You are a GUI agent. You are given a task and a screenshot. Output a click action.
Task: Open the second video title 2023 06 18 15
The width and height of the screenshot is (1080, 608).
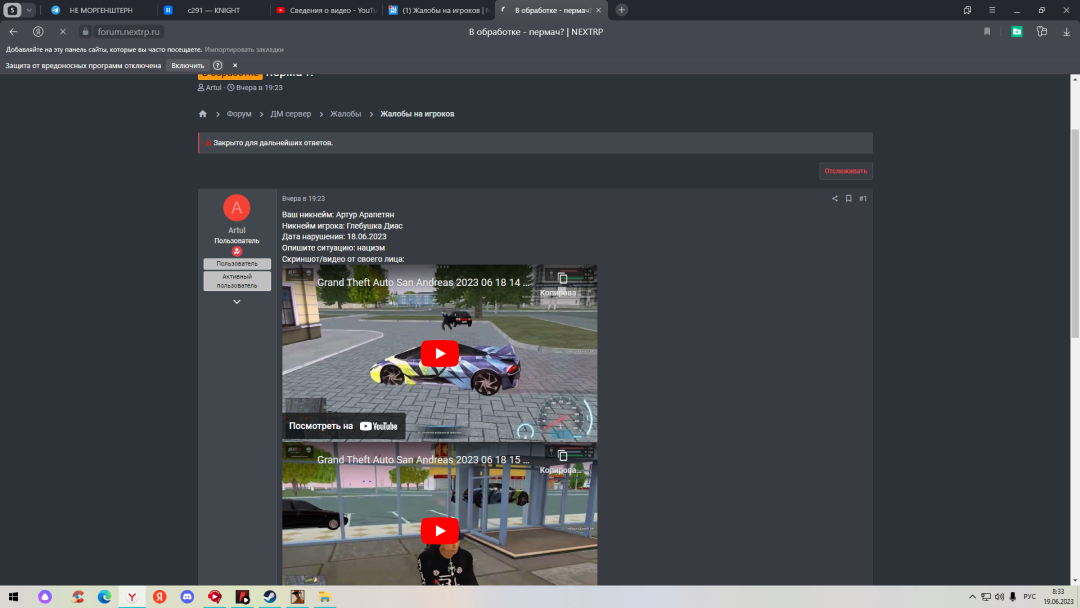[x=423, y=460]
